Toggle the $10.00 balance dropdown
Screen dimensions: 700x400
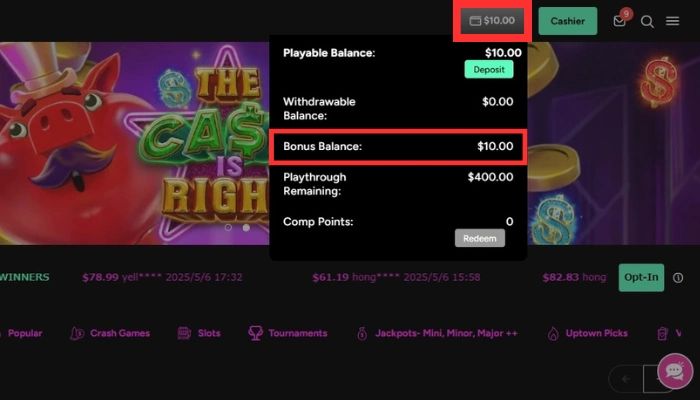pyautogui.click(x=492, y=21)
